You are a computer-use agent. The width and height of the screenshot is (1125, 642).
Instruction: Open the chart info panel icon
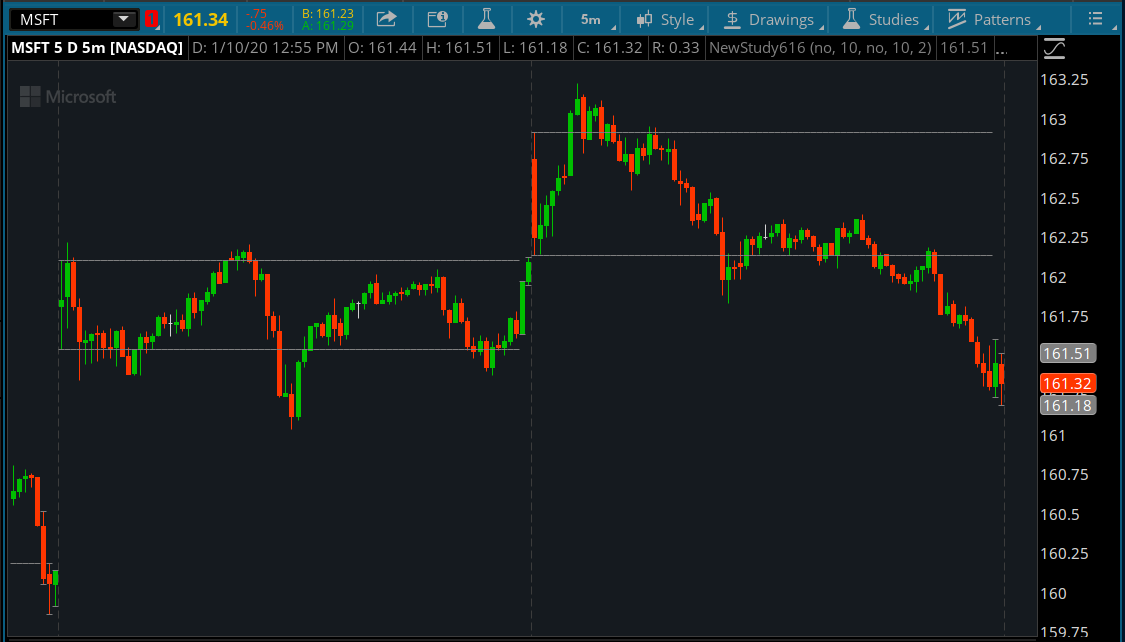point(437,19)
